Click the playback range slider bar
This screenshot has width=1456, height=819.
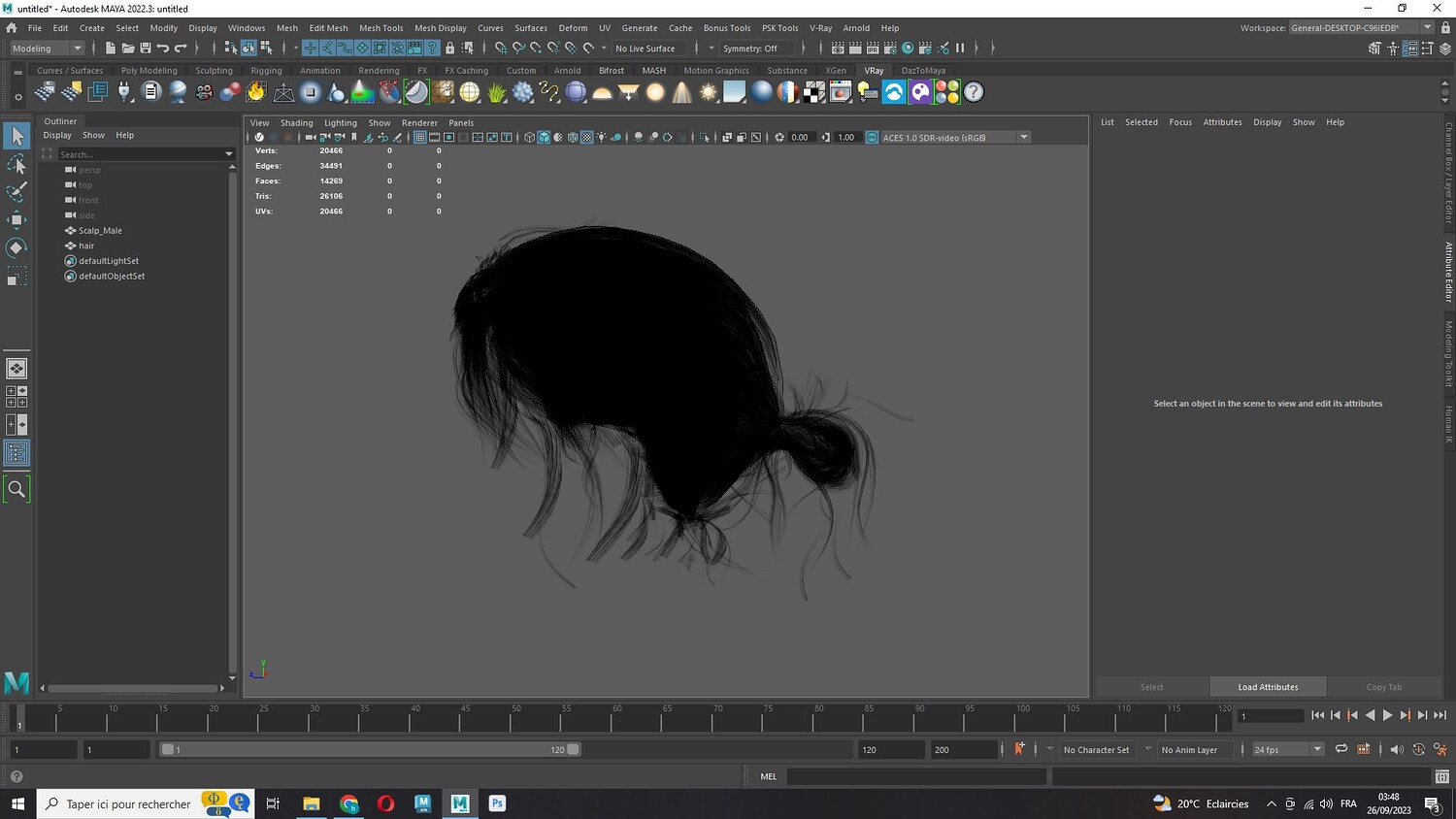369,749
